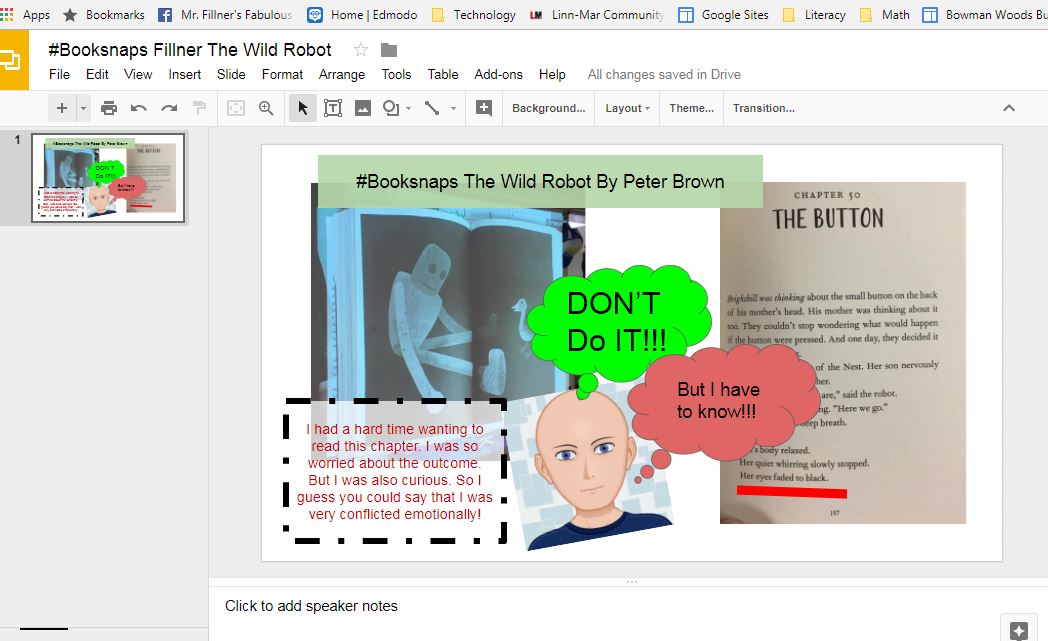Screen dimensions: 1048x641
Task: Open the Insert menu
Action: (x=184, y=75)
